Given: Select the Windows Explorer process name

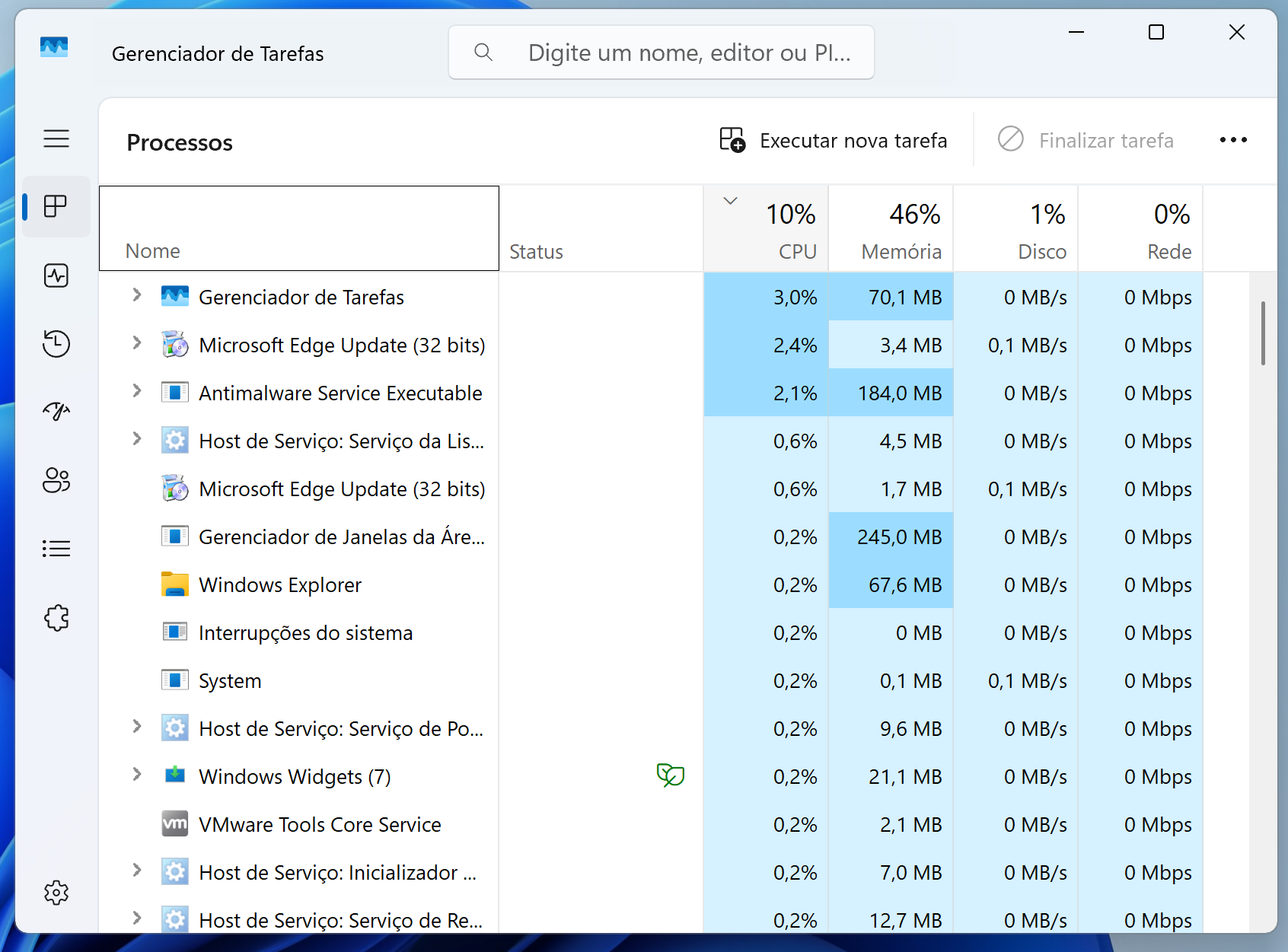Looking at the screenshot, I should click(x=280, y=585).
